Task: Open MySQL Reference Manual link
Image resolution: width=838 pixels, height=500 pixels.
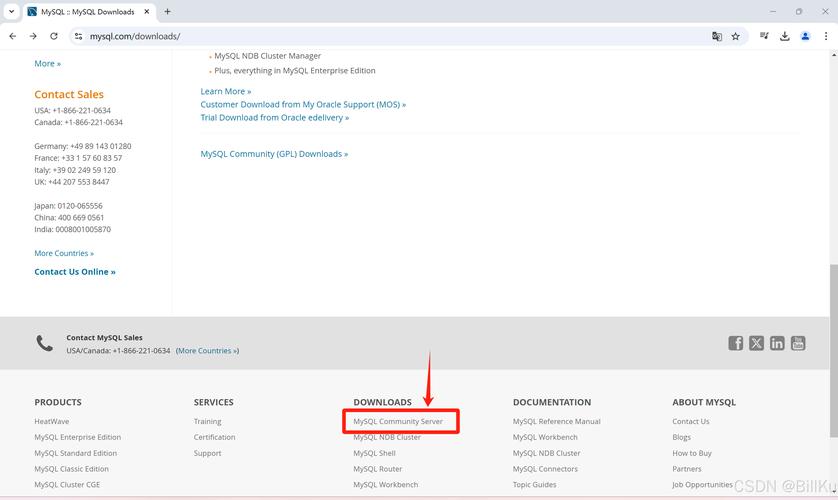Action: coord(557,421)
